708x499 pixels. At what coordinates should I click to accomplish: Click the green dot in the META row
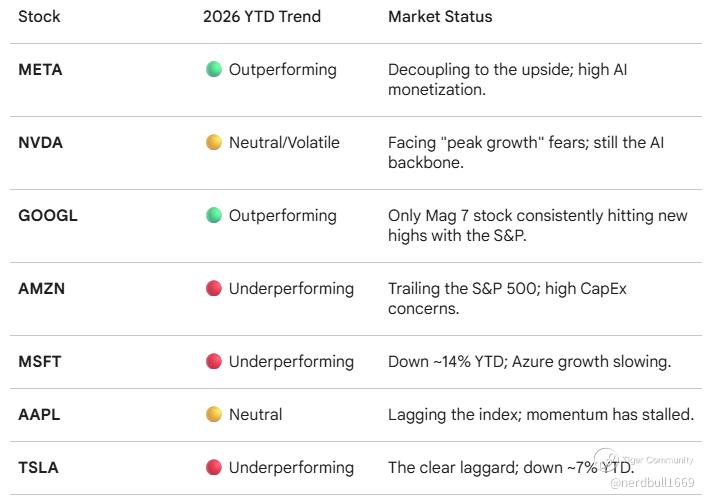point(214,70)
